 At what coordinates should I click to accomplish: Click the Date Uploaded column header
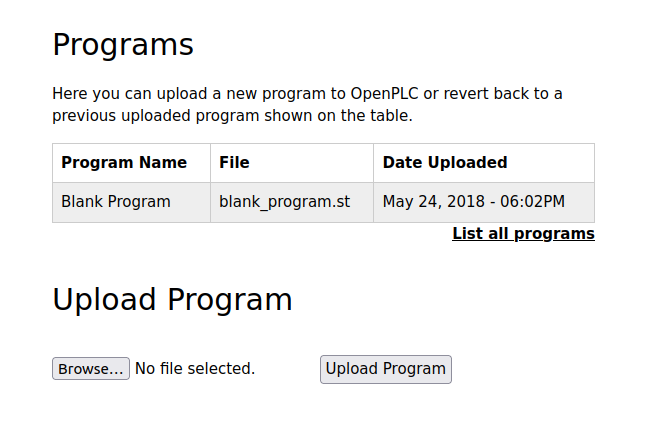click(445, 163)
